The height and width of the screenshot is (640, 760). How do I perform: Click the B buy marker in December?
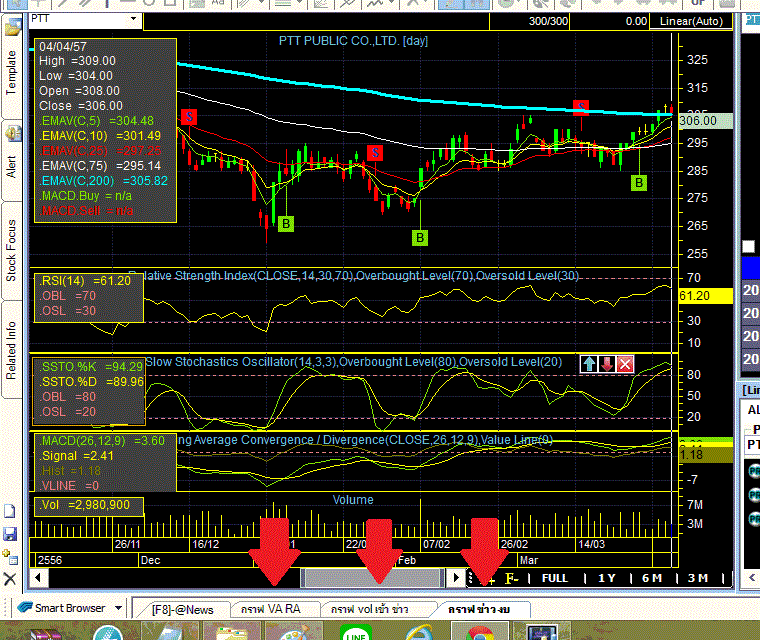[286, 224]
